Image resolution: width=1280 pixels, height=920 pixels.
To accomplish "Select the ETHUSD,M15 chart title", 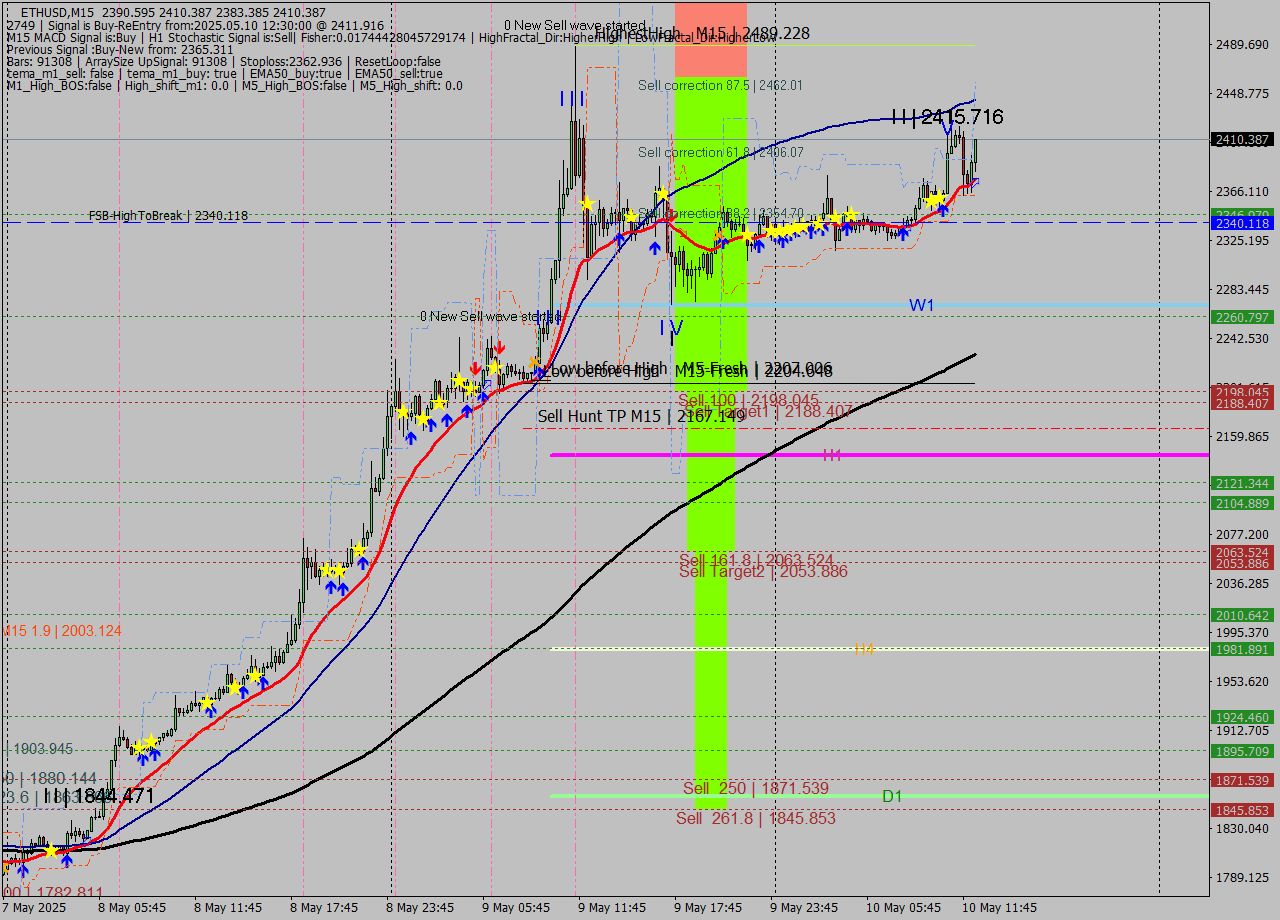I will click(60, 10).
